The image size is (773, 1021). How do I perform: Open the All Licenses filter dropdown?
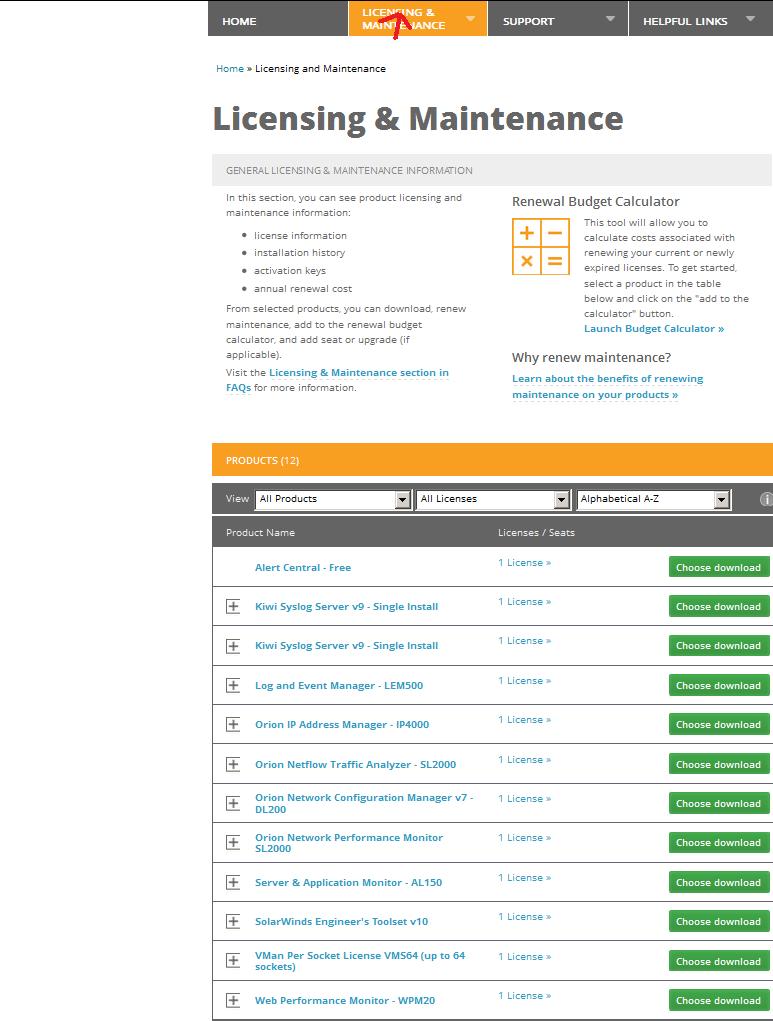pyautogui.click(x=493, y=499)
